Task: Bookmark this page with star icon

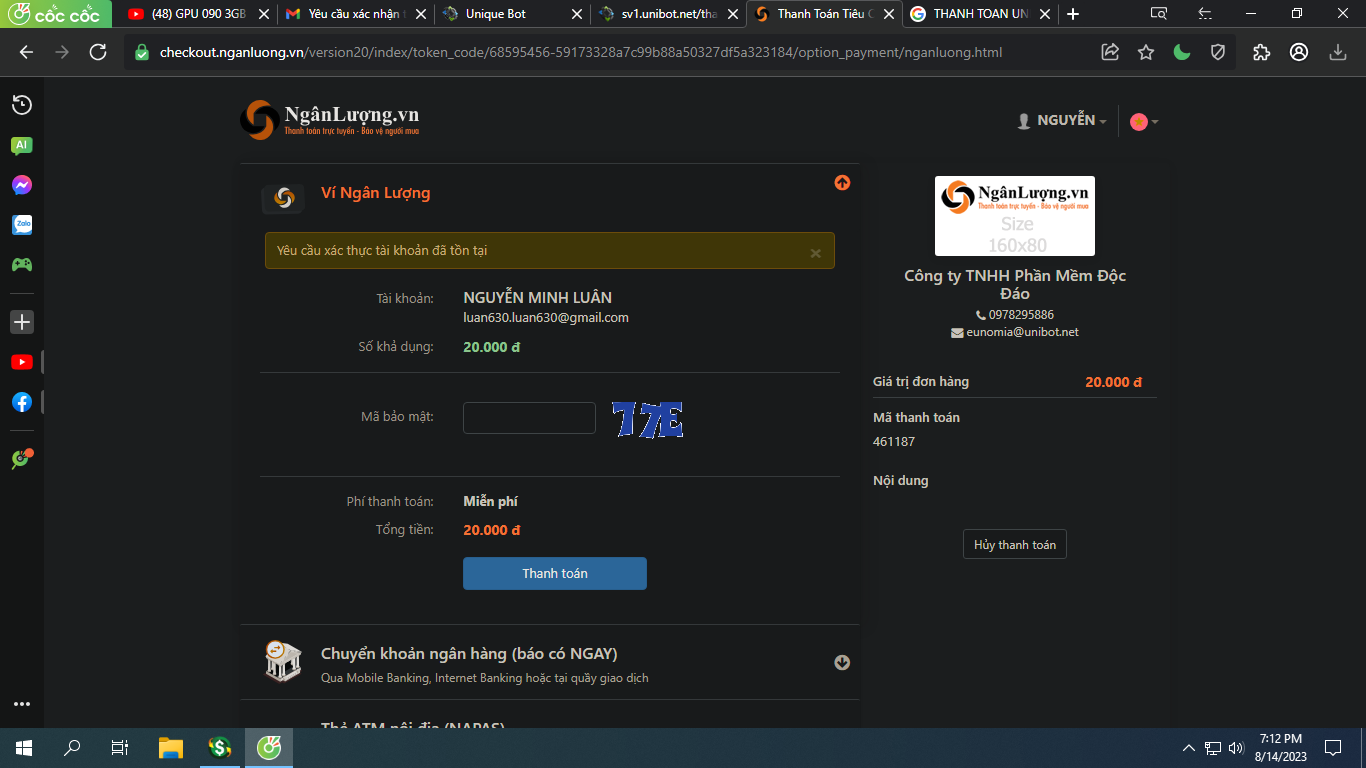Action: pyautogui.click(x=1146, y=52)
